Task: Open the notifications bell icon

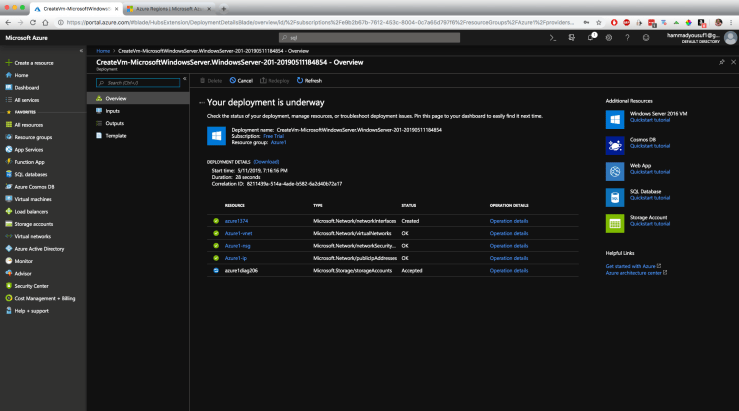Action: tap(591, 38)
